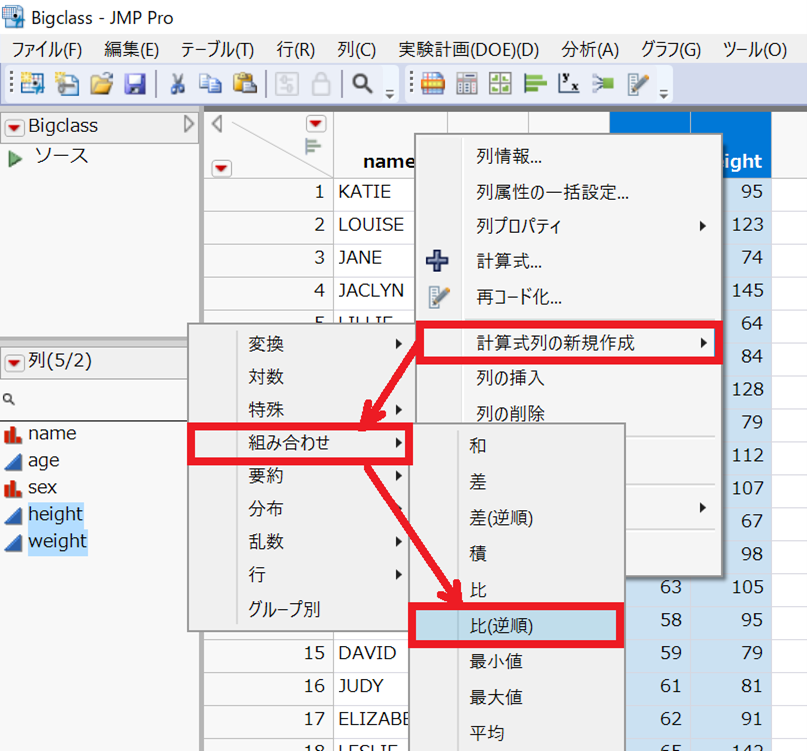Viewport: 807px width, 751px height.
Task: Select 計算式列の新規作成 menu entry
Action: coord(569,343)
